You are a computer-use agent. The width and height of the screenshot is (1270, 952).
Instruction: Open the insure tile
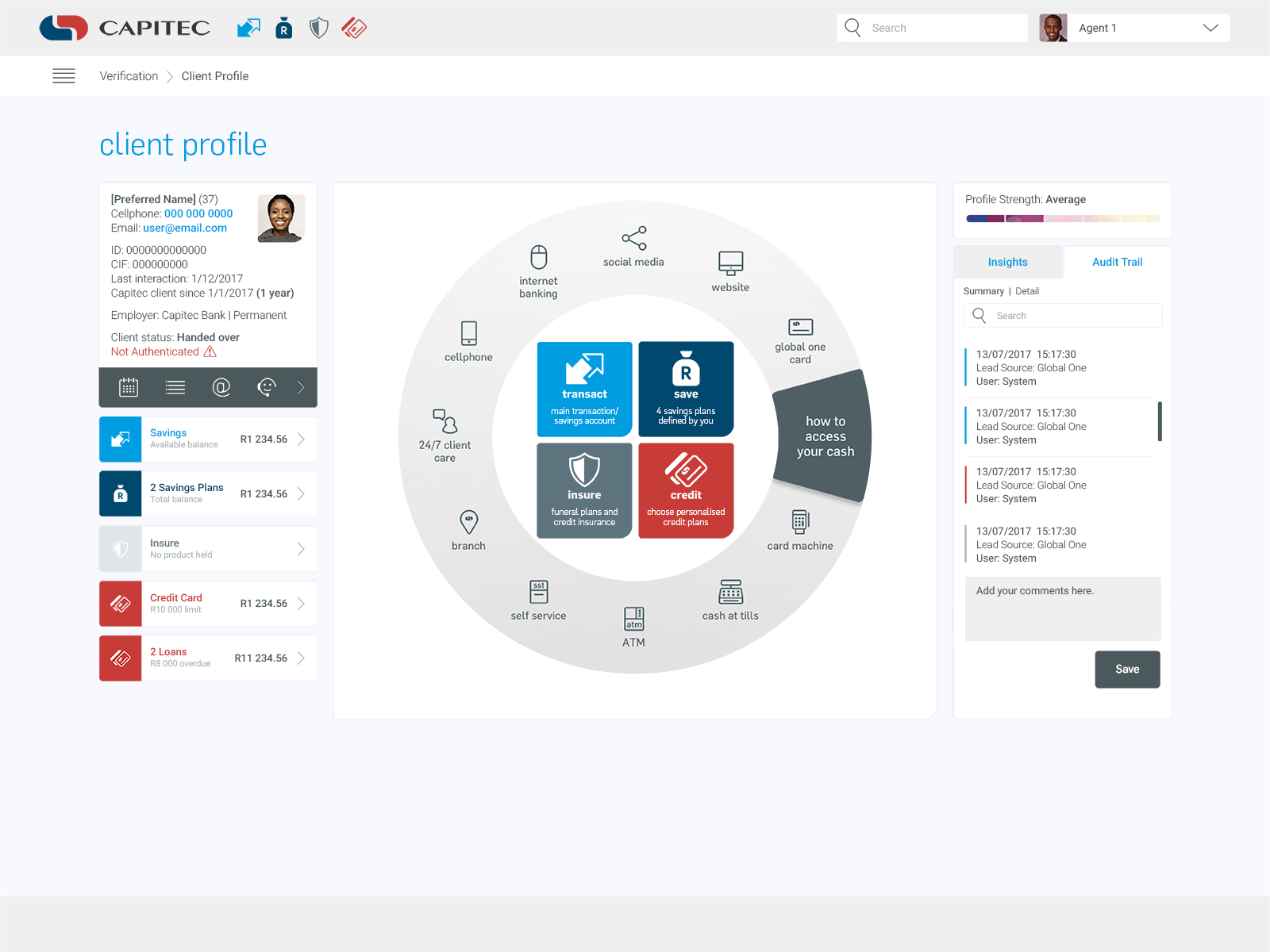coord(585,491)
